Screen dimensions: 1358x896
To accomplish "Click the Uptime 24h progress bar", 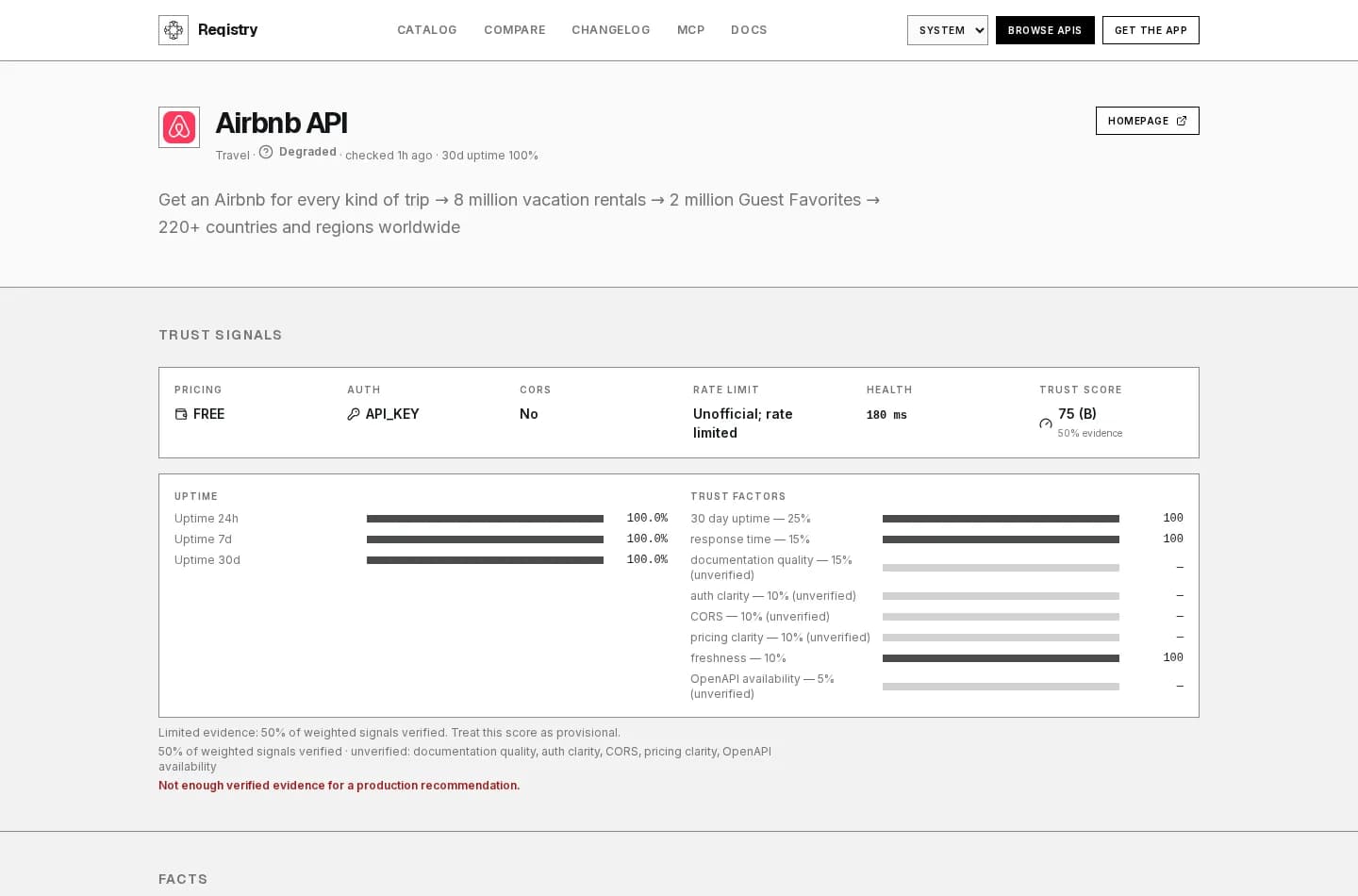I will 485,519.
